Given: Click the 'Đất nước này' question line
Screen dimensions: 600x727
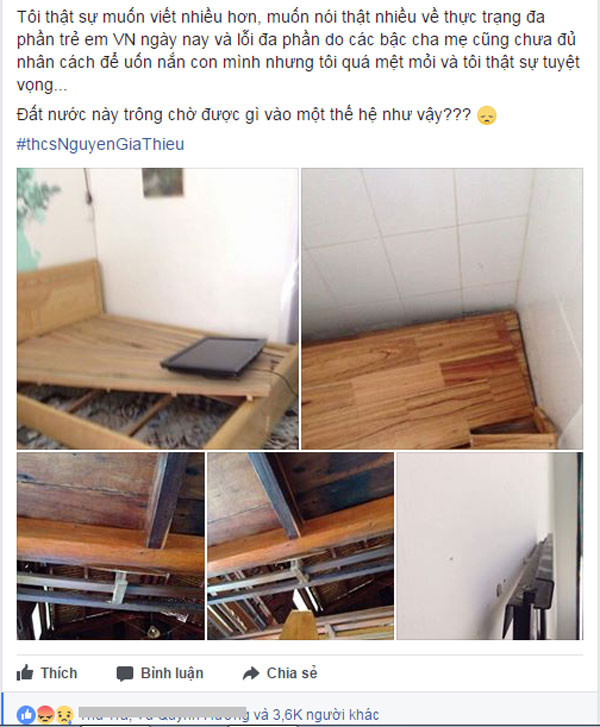Looking at the screenshot, I should [244, 115].
